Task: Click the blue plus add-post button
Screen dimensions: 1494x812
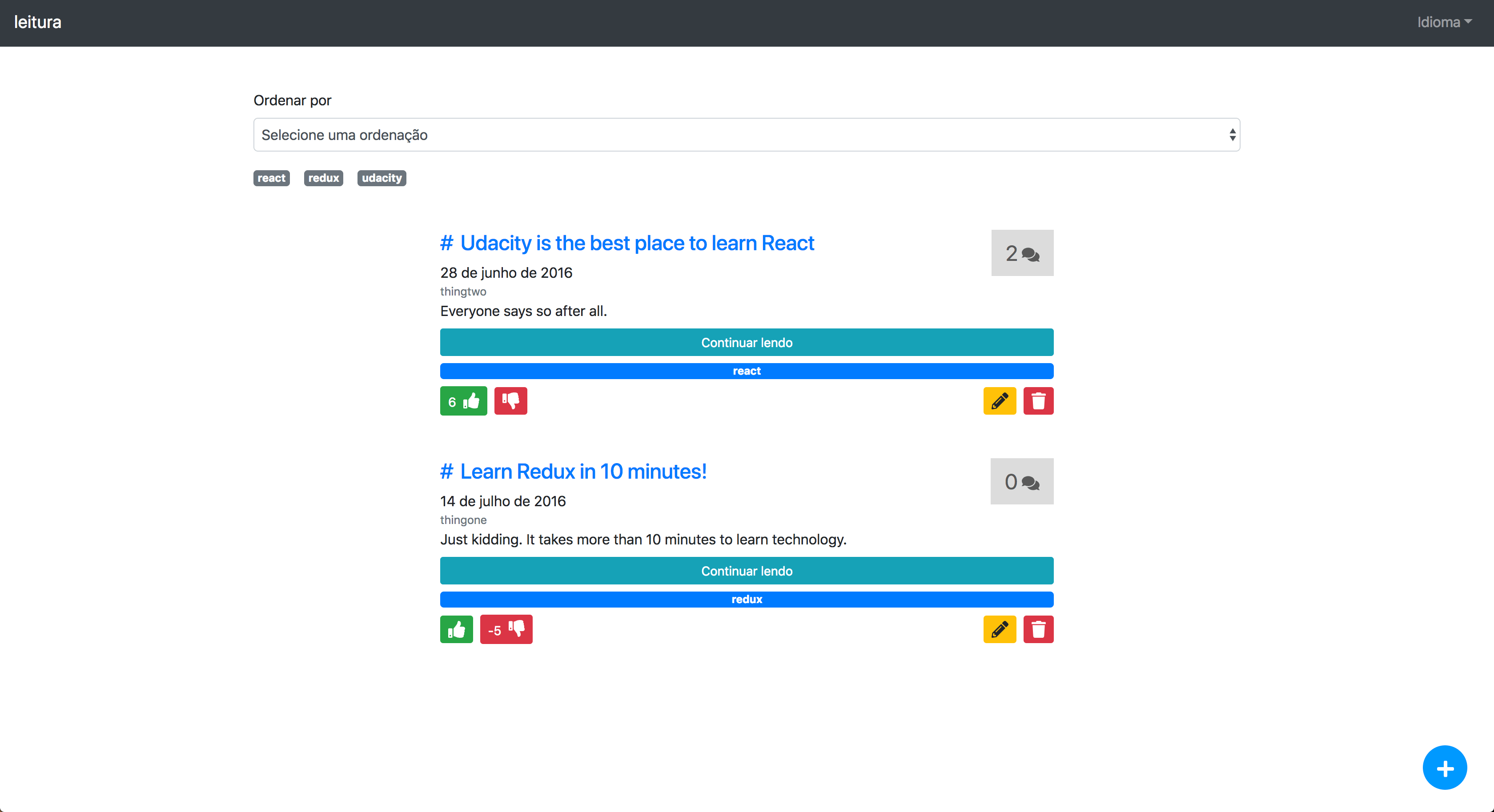Action: click(1445, 768)
